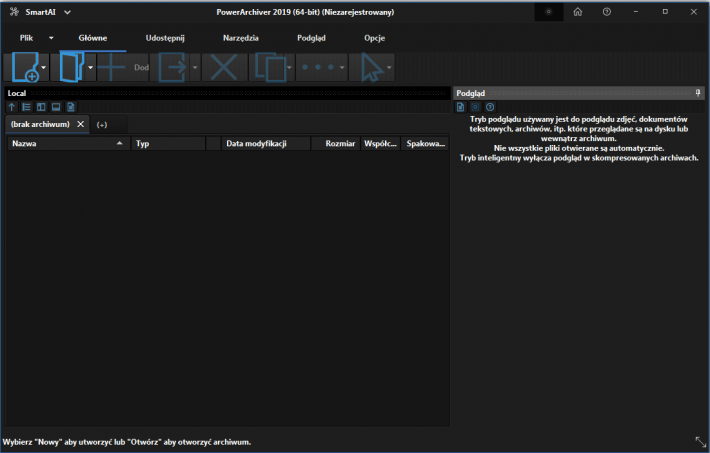Toggle the bottom panel layout icon
The image size is (710, 453).
[56, 107]
